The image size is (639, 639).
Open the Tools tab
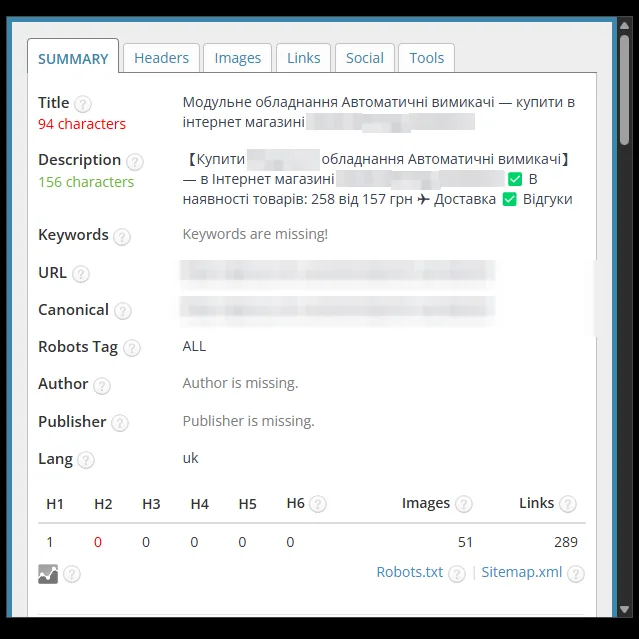point(426,58)
